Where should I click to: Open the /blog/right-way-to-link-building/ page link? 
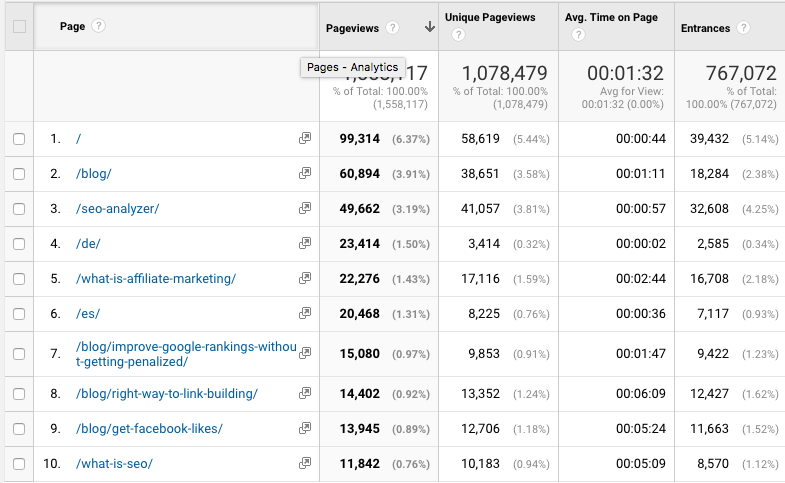pyautogui.click(x=167, y=393)
